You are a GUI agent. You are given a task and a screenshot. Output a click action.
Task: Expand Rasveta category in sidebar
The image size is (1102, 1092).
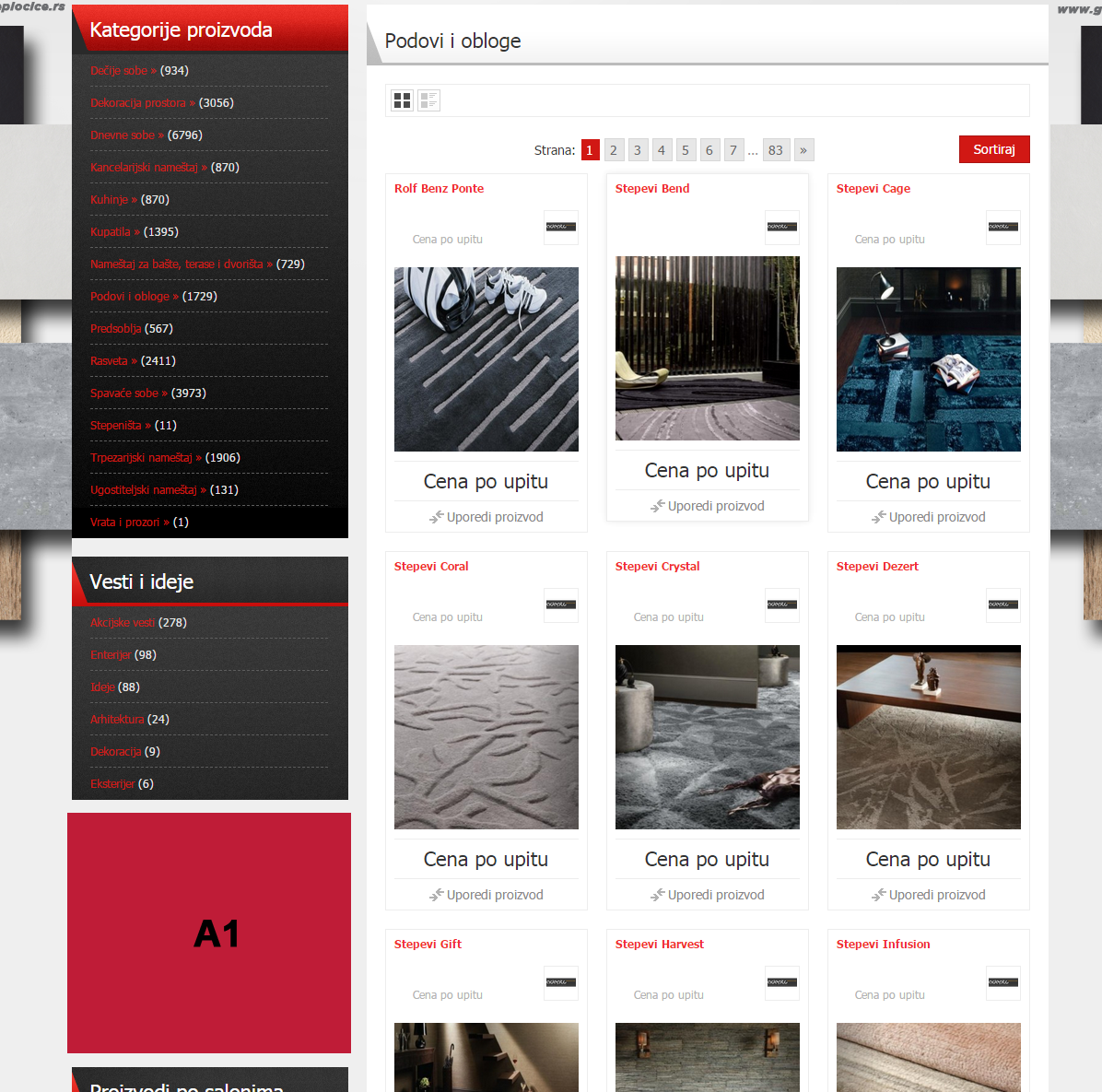[x=113, y=361]
